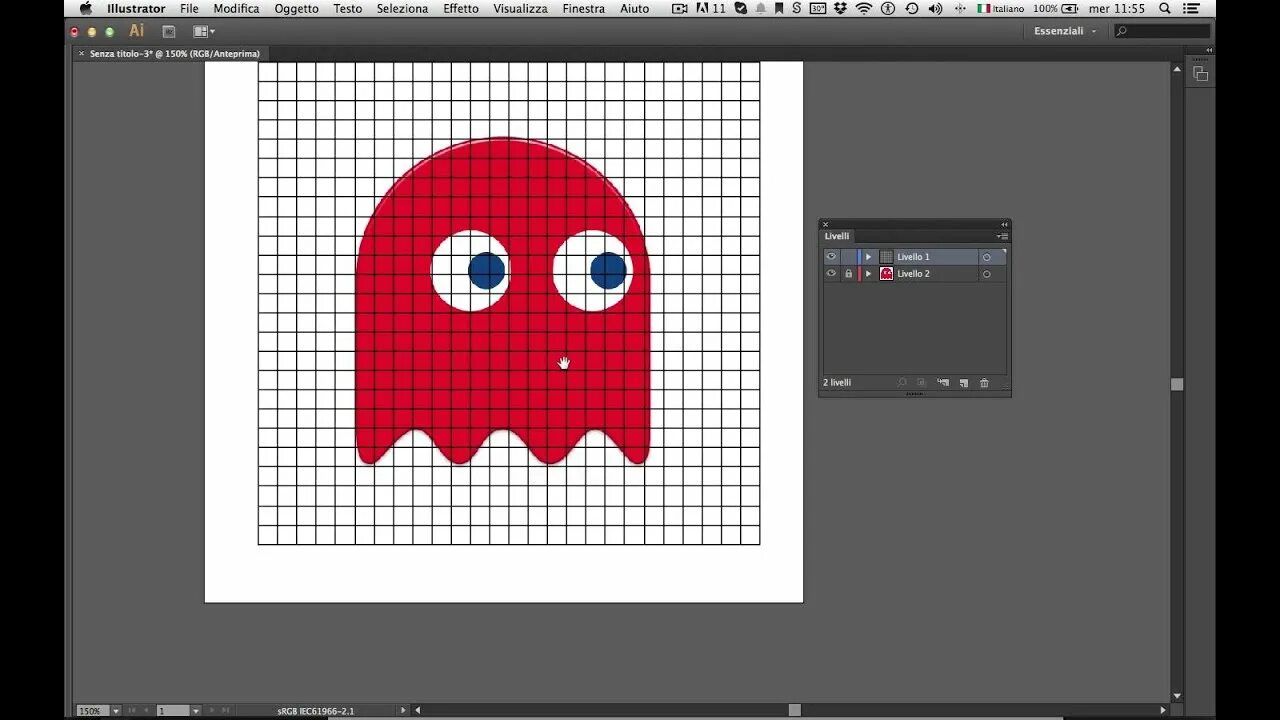Create a new layer in Livelli panel
The width and height of the screenshot is (1280, 720).
(x=964, y=383)
